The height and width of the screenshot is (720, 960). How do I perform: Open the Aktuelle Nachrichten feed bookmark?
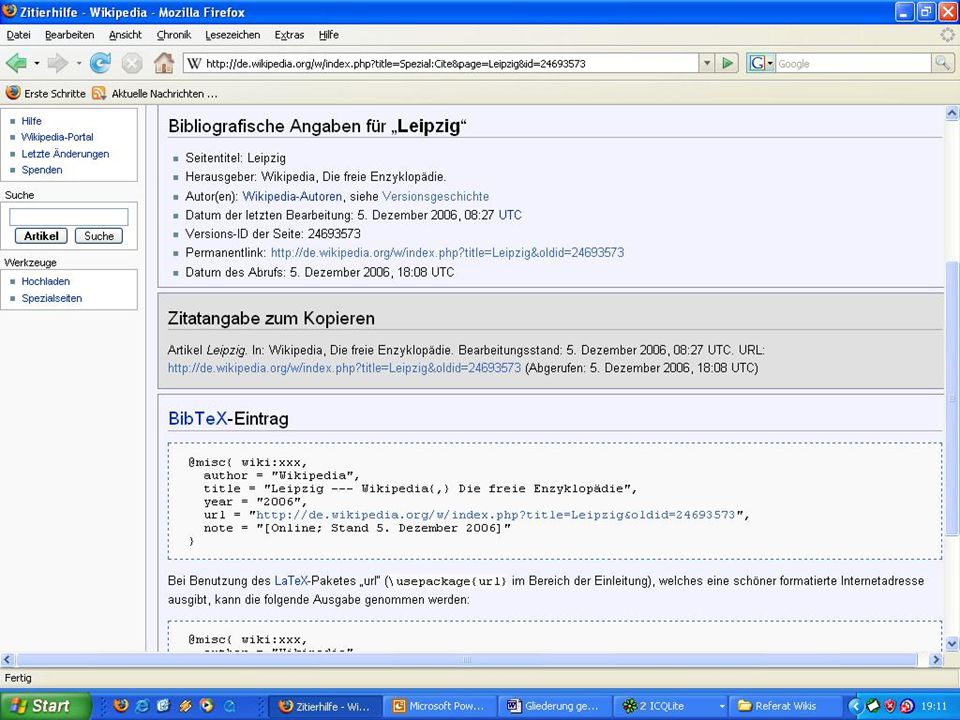154,93
